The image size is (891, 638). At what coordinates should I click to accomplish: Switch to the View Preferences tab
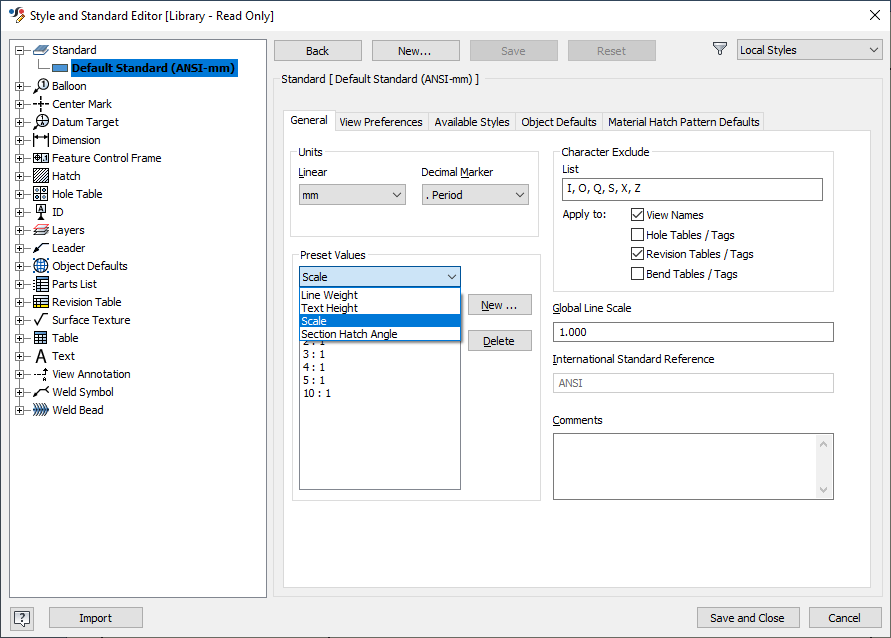point(381,122)
